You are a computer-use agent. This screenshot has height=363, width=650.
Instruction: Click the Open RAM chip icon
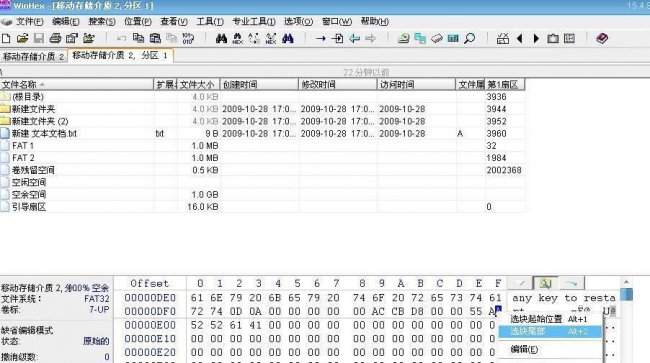(x=437, y=39)
